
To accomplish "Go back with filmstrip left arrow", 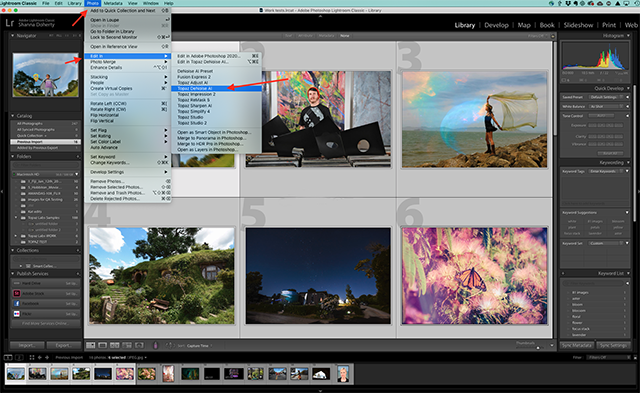I will pos(40,357).
